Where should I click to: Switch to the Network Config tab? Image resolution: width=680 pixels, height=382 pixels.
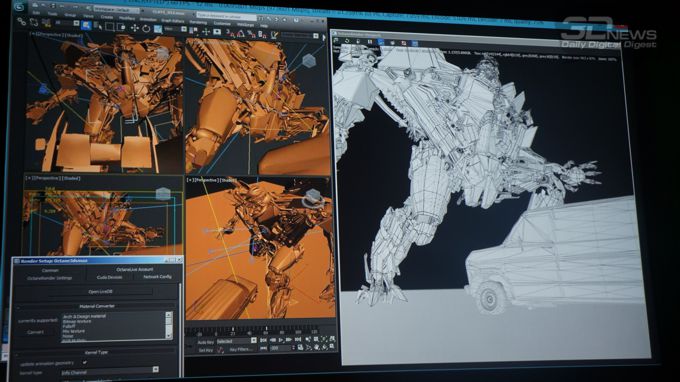[157, 276]
